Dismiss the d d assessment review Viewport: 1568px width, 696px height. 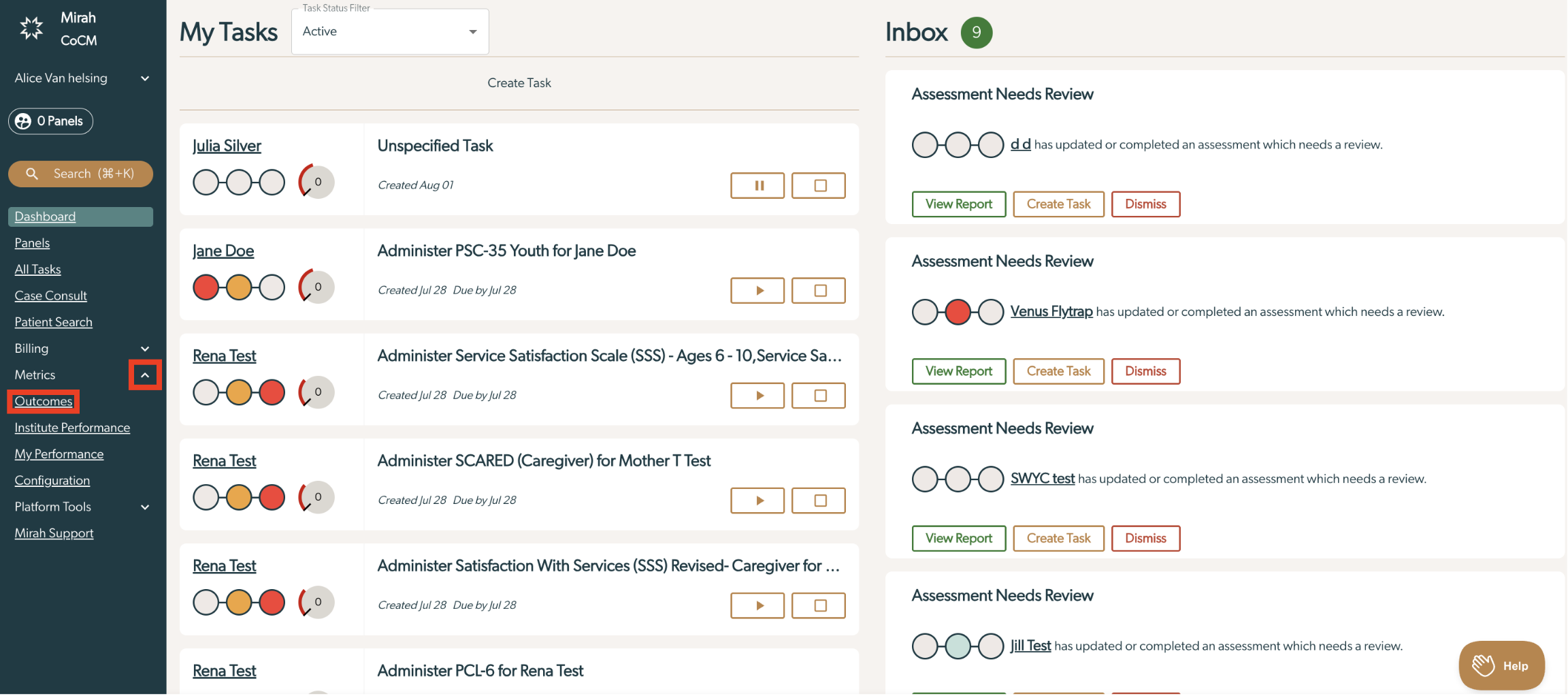(1145, 204)
